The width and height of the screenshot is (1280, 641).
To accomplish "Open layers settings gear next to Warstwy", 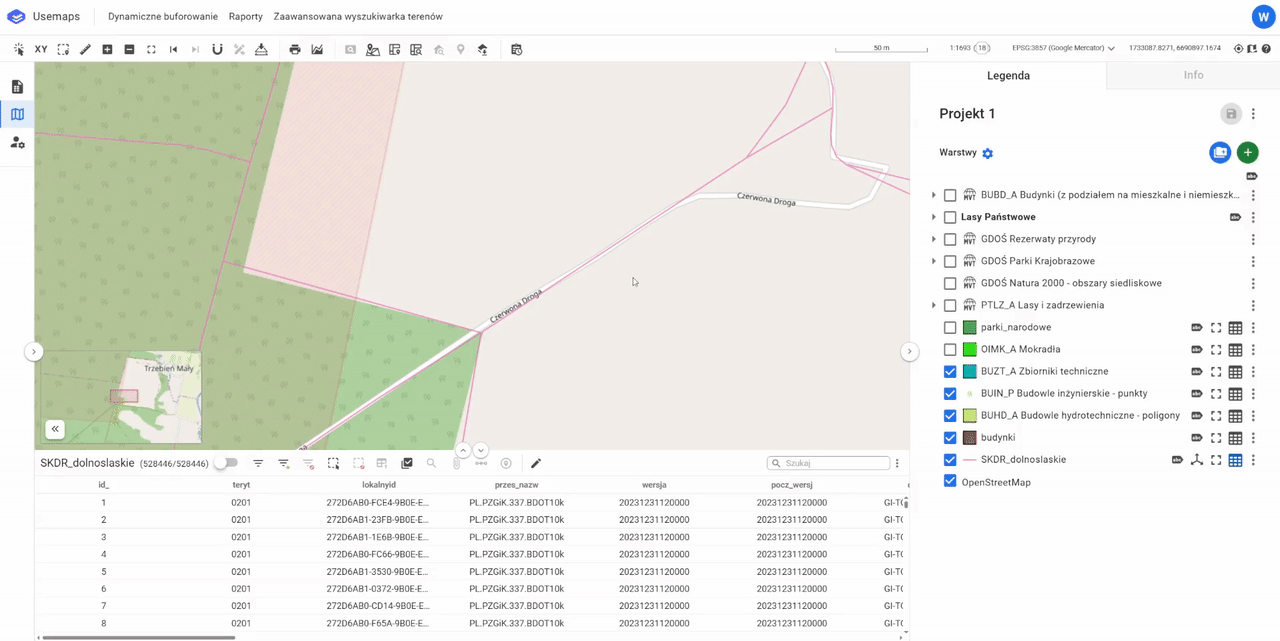I will click(988, 153).
